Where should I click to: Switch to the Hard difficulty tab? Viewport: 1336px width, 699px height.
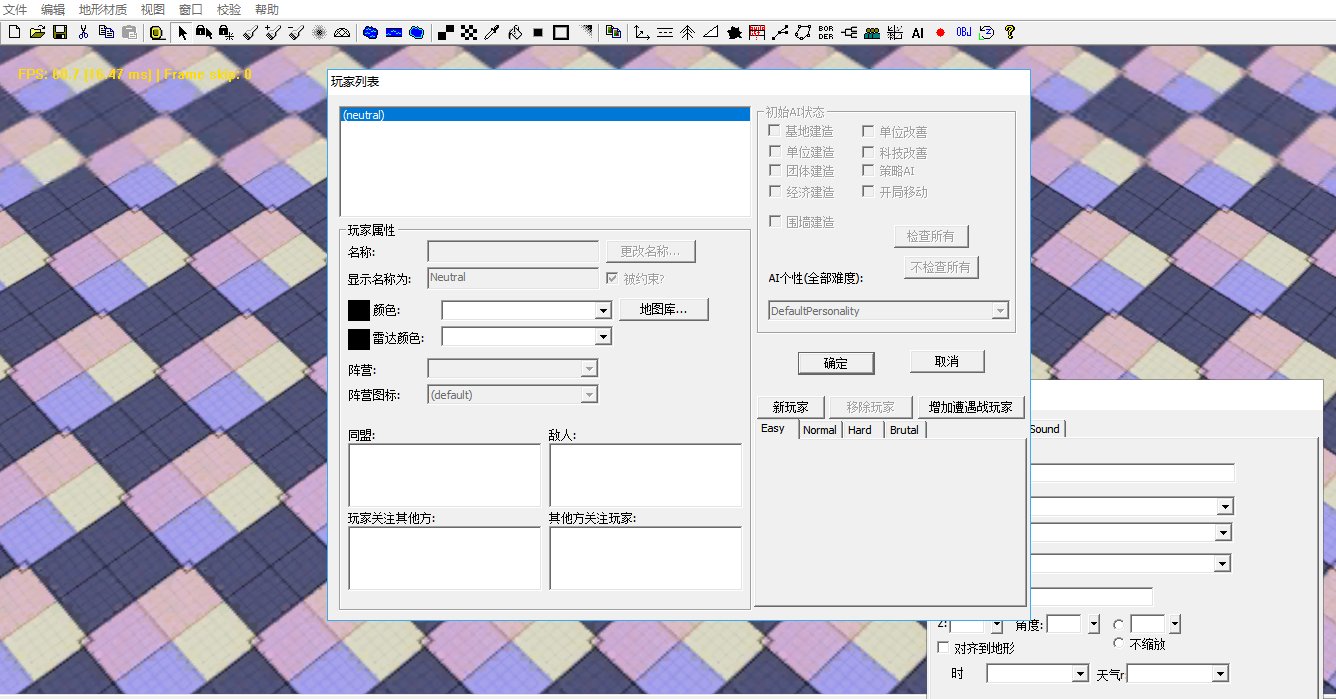pos(860,430)
